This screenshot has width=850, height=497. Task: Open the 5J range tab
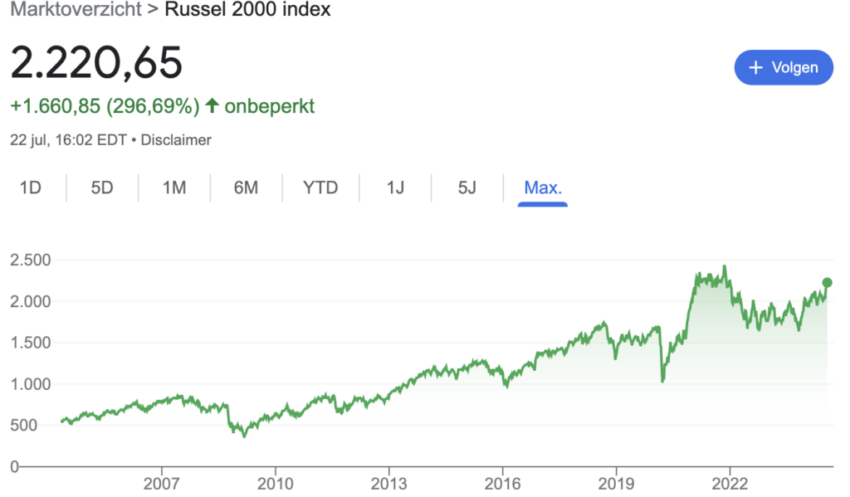467,188
